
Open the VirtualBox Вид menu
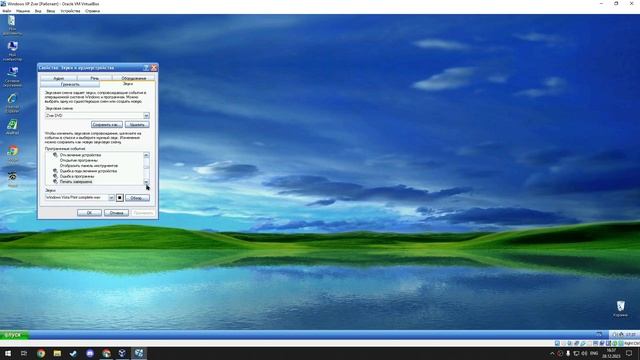pyautogui.click(x=38, y=11)
